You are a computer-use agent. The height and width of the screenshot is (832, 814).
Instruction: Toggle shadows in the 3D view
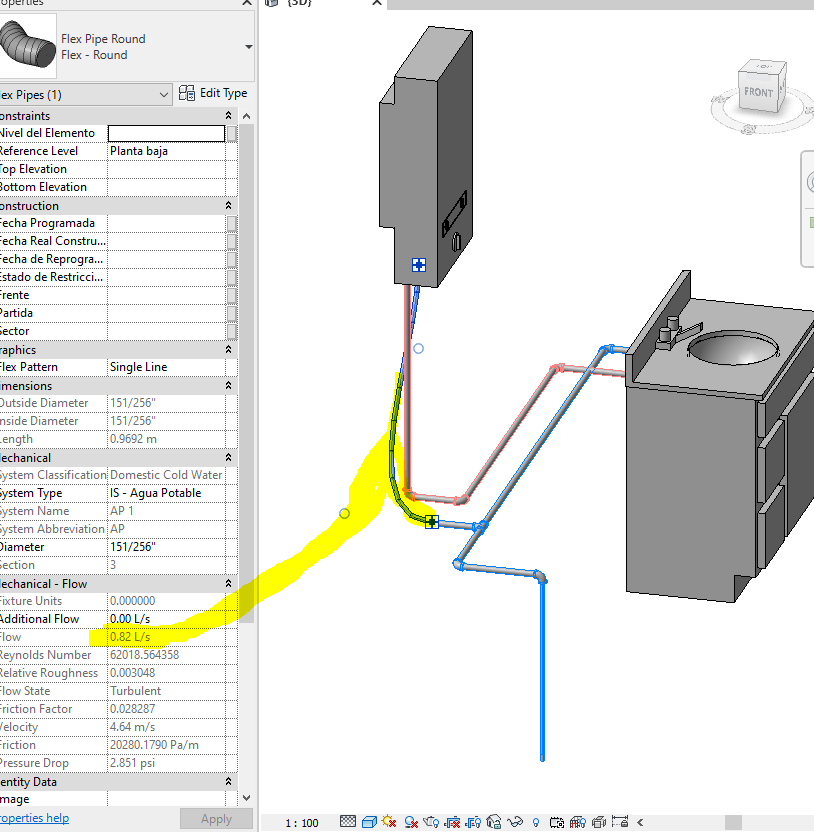click(x=410, y=820)
